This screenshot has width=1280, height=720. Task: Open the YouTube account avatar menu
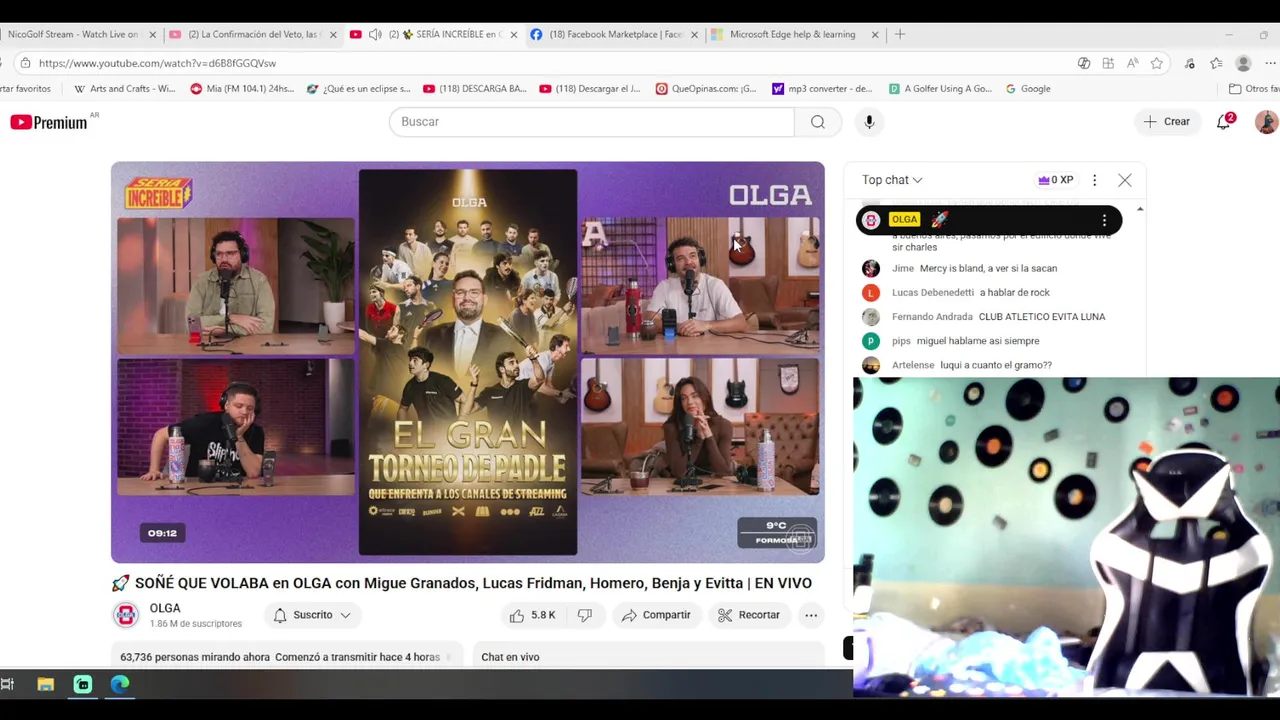1266,122
